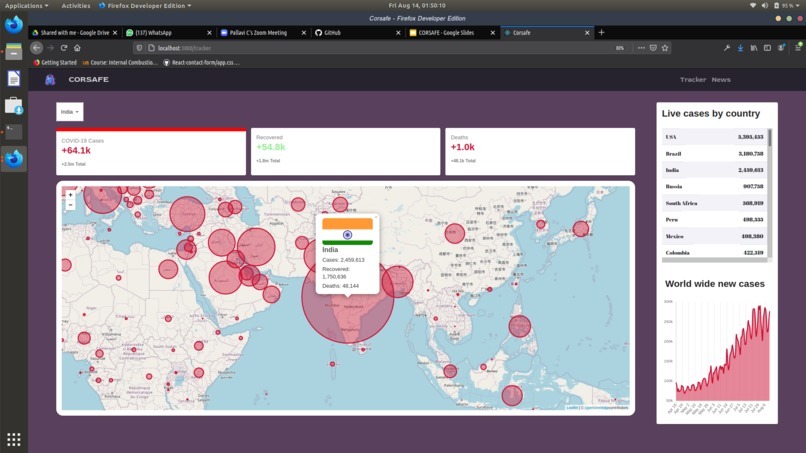Close the WhatsApp tab
The image size is (806, 453).
(209, 32)
